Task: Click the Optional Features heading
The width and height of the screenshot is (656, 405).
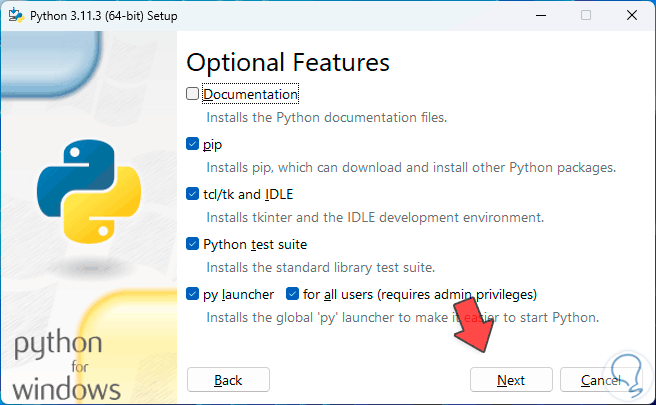Action: pos(288,62)
